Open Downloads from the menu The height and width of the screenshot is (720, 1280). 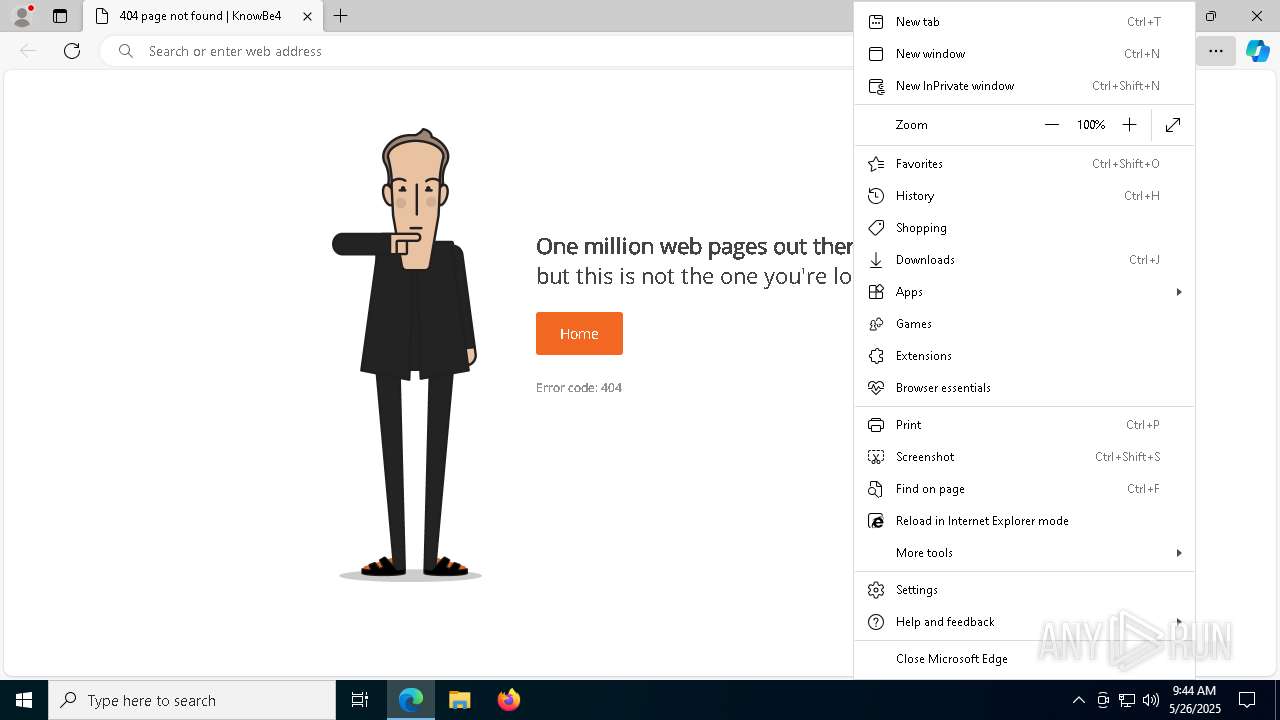pyautogui.click(x=1024, y=260)
